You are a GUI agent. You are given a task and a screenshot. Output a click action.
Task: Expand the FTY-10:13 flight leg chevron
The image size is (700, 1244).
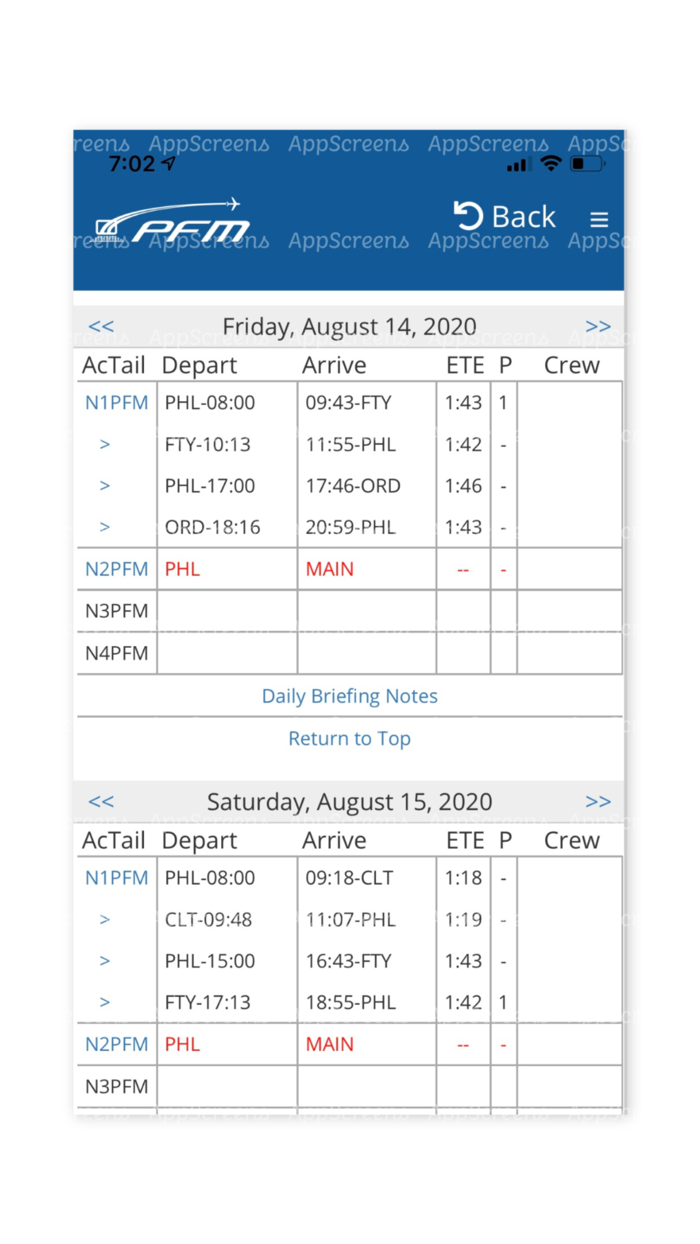click(104, 444)
